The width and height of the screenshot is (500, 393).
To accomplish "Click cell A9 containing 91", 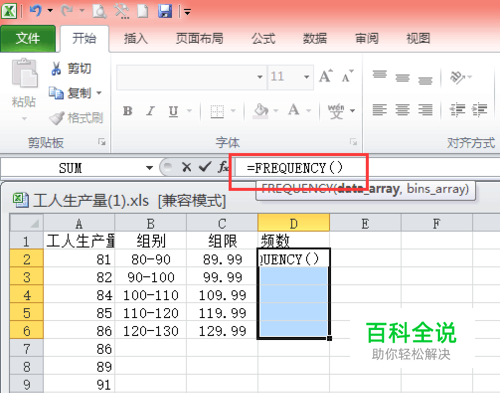I will click(79, 385).
